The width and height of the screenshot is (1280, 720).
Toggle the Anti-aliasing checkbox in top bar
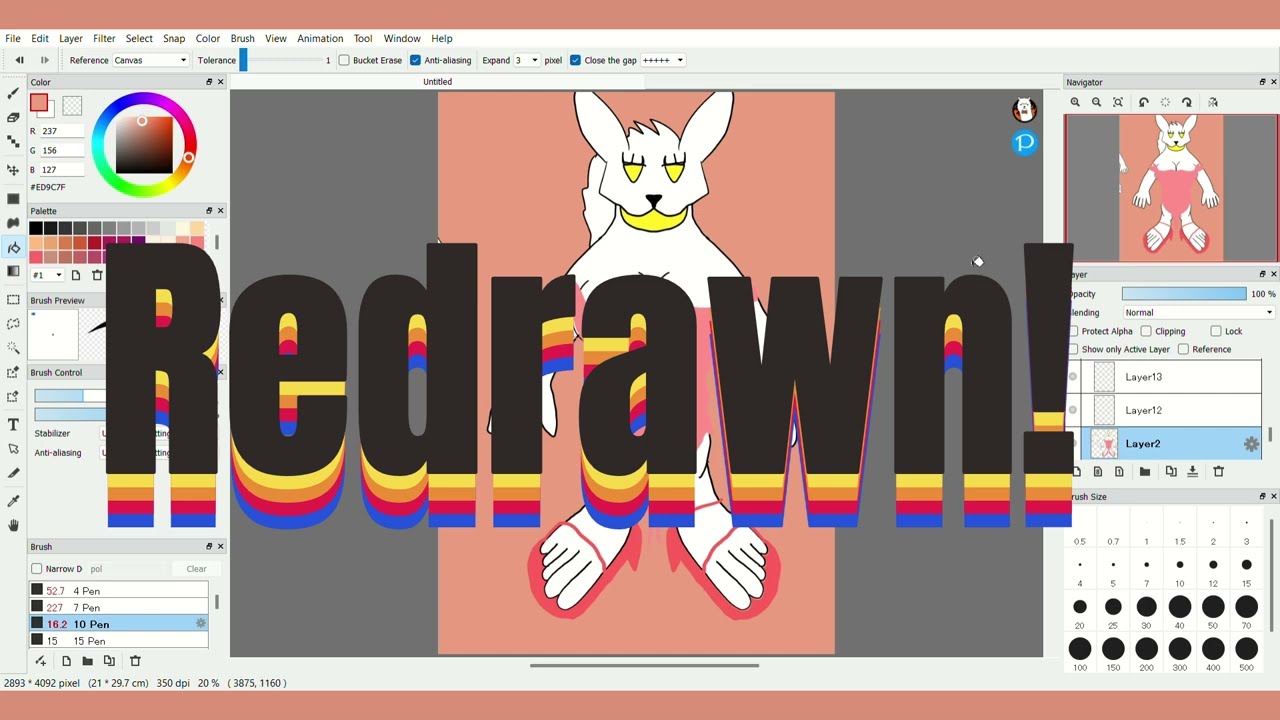point(415,60)
